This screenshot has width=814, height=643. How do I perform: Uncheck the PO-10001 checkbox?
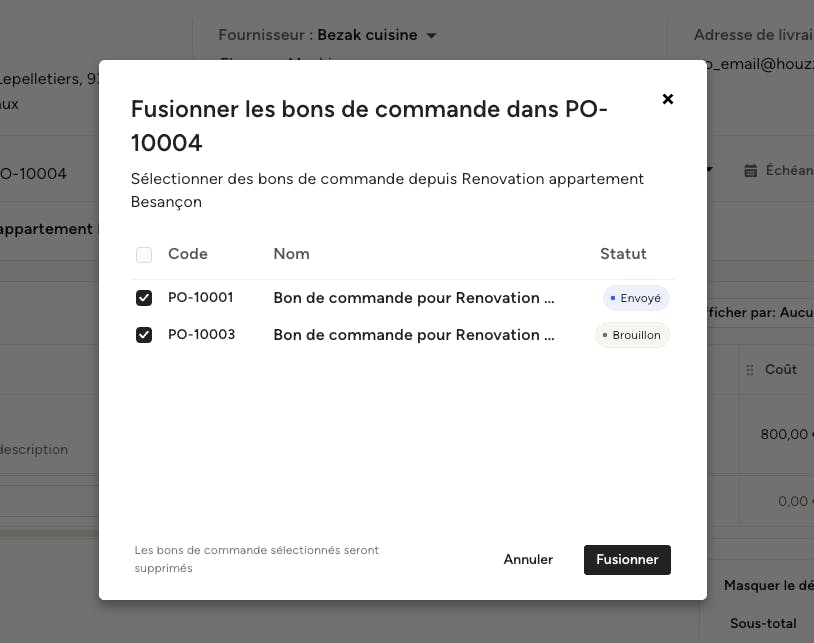point(144,298)
